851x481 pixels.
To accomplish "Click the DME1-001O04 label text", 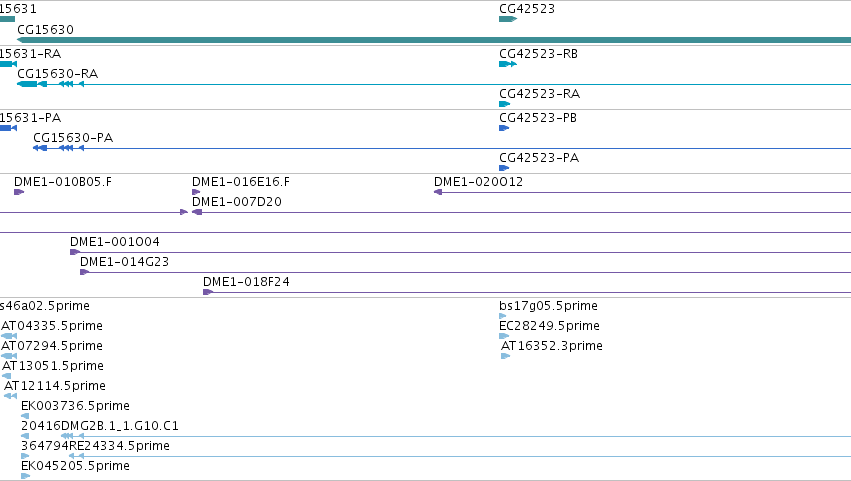I will point(115,242).
